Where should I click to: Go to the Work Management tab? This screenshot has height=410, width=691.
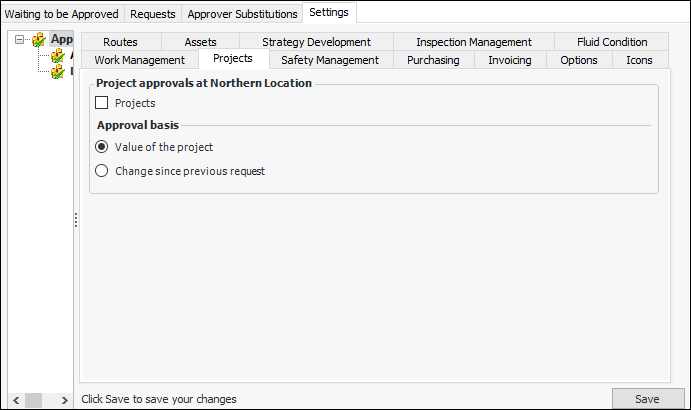pos(140,60)
